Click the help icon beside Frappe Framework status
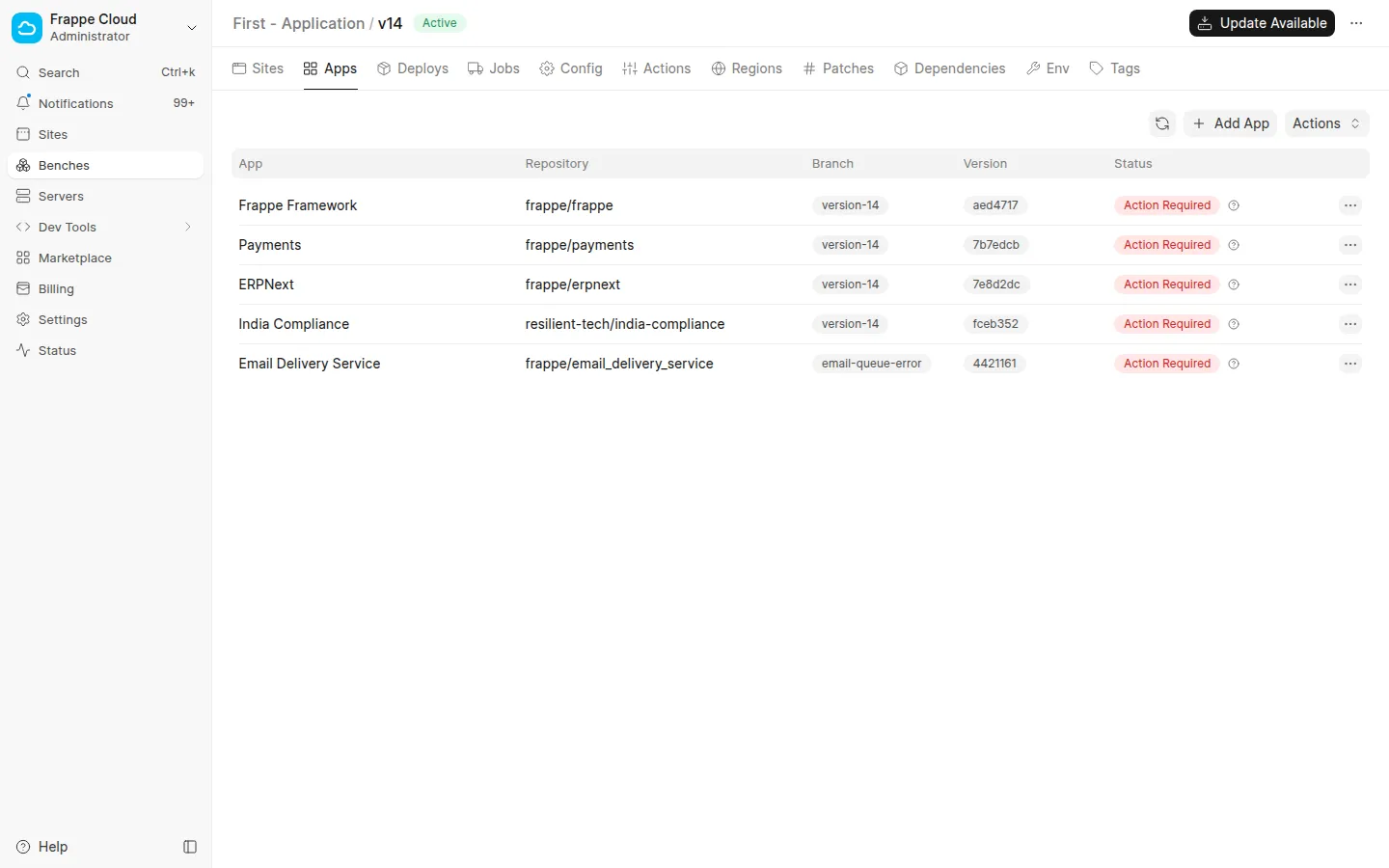Screen dimensions: 1389x868 tap(1234, 205)
